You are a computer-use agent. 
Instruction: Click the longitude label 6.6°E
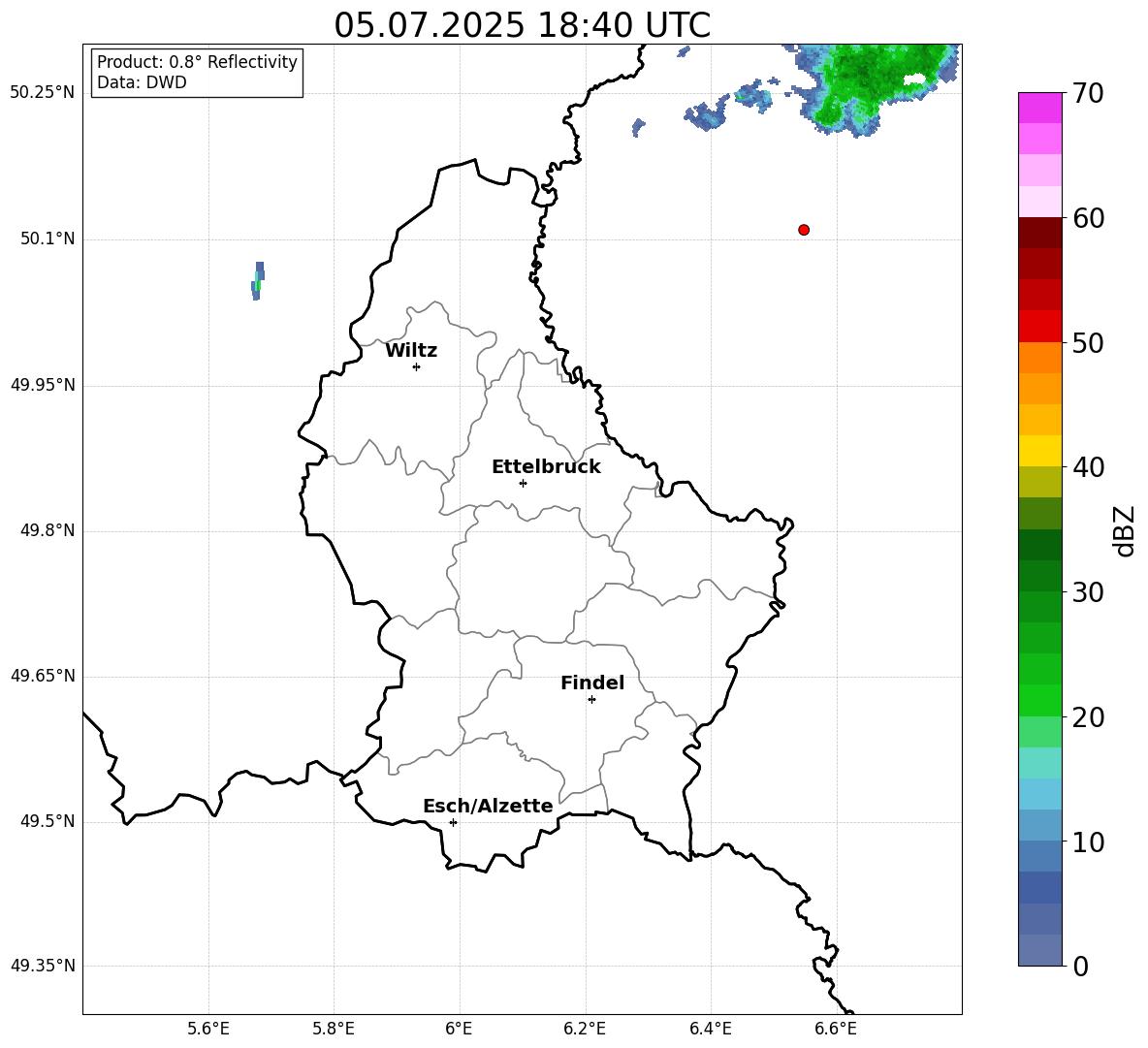(836, 1029)
